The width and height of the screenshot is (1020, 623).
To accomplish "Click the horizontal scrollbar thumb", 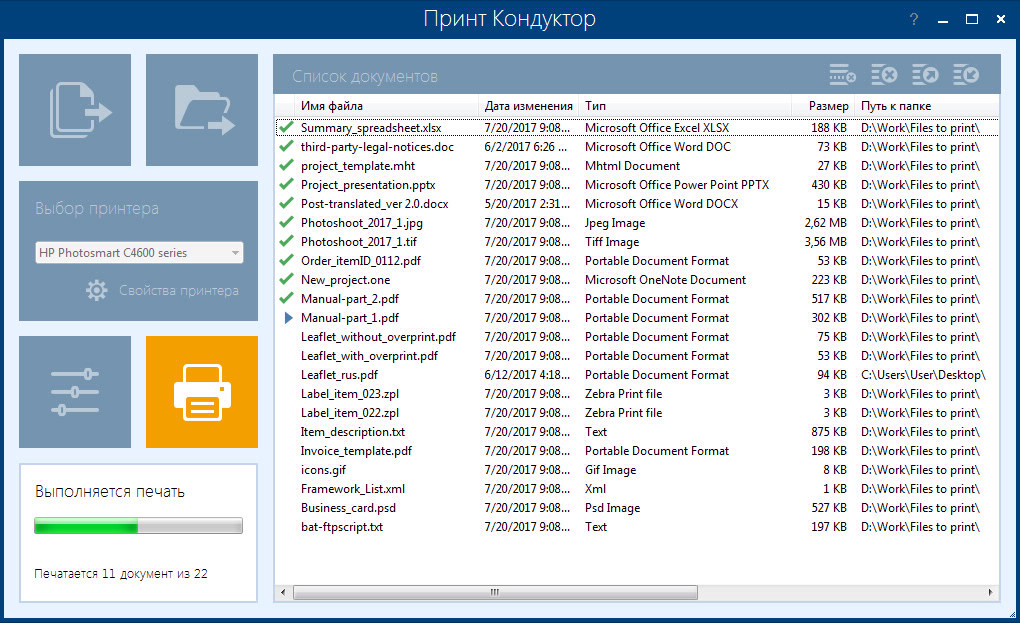I will coord(495,592).
